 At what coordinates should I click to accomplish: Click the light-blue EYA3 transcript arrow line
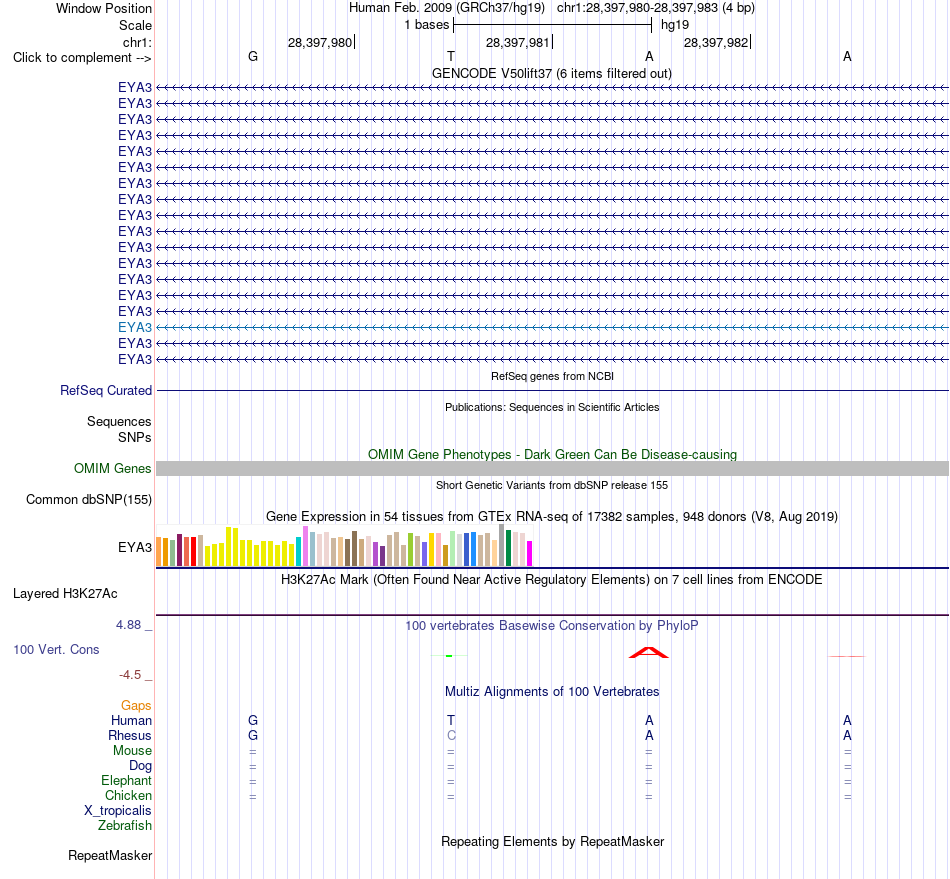[553, 327]
